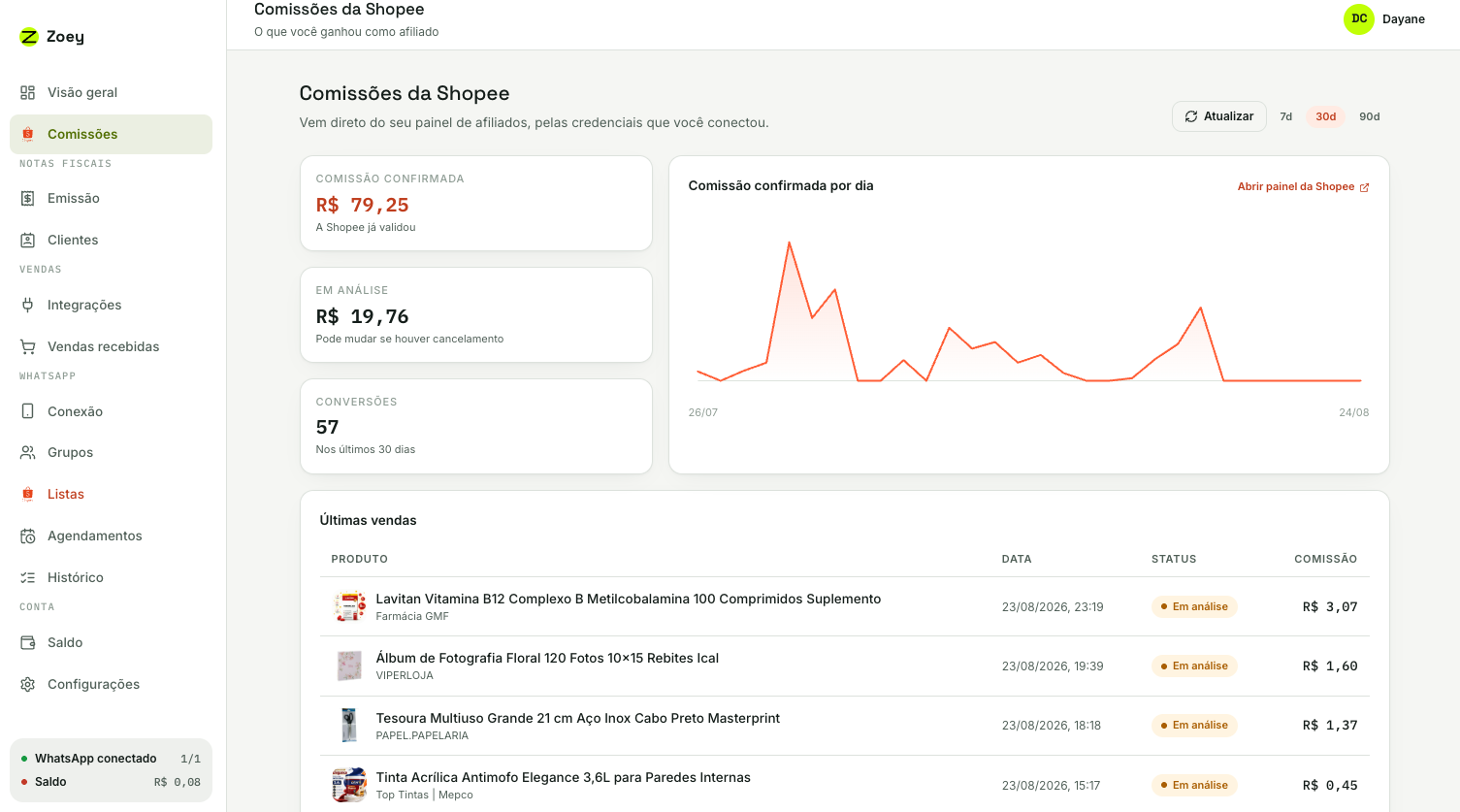
Task: Click the R$ 3,07 commission value
Action: (1330, 607)
